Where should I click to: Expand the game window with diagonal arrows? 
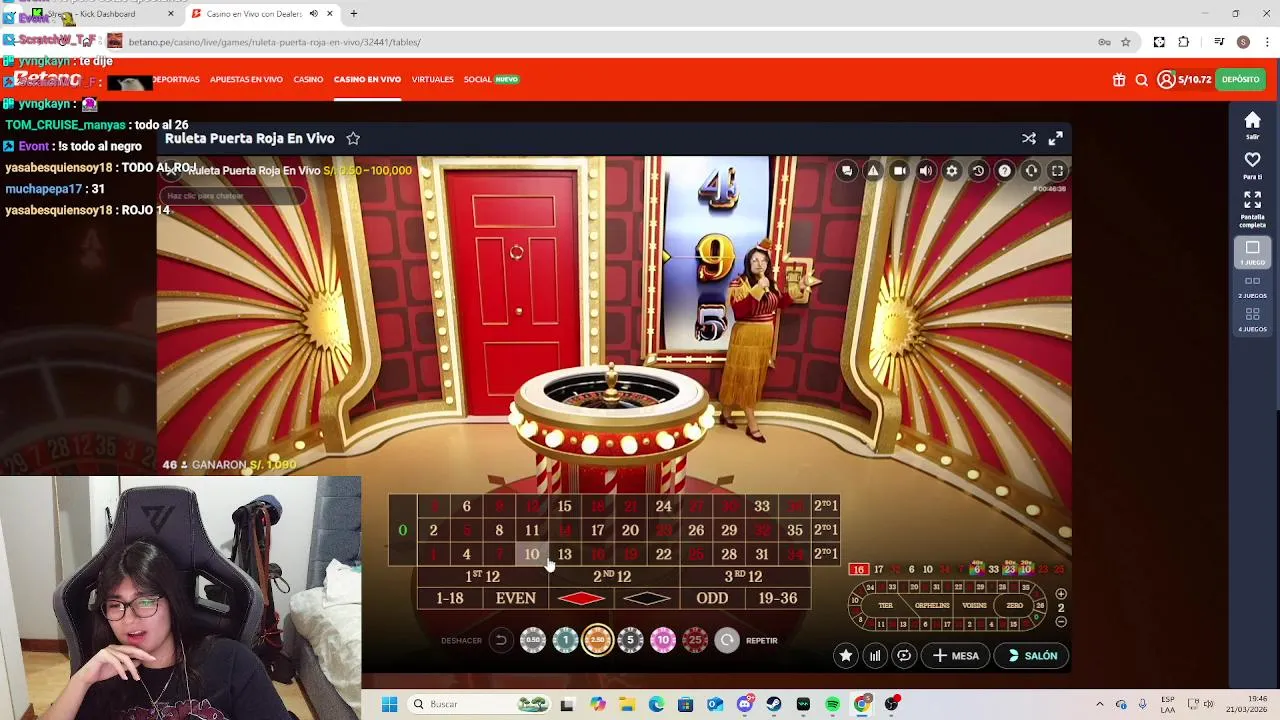coord(1055,139)
